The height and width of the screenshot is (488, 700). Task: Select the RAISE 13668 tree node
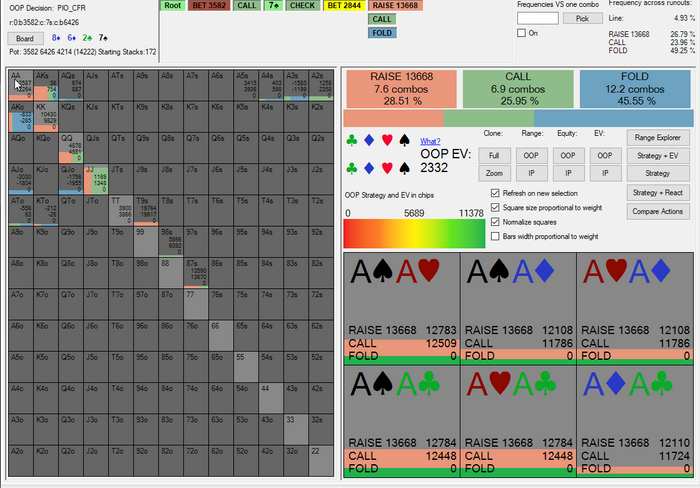(395, 5)
